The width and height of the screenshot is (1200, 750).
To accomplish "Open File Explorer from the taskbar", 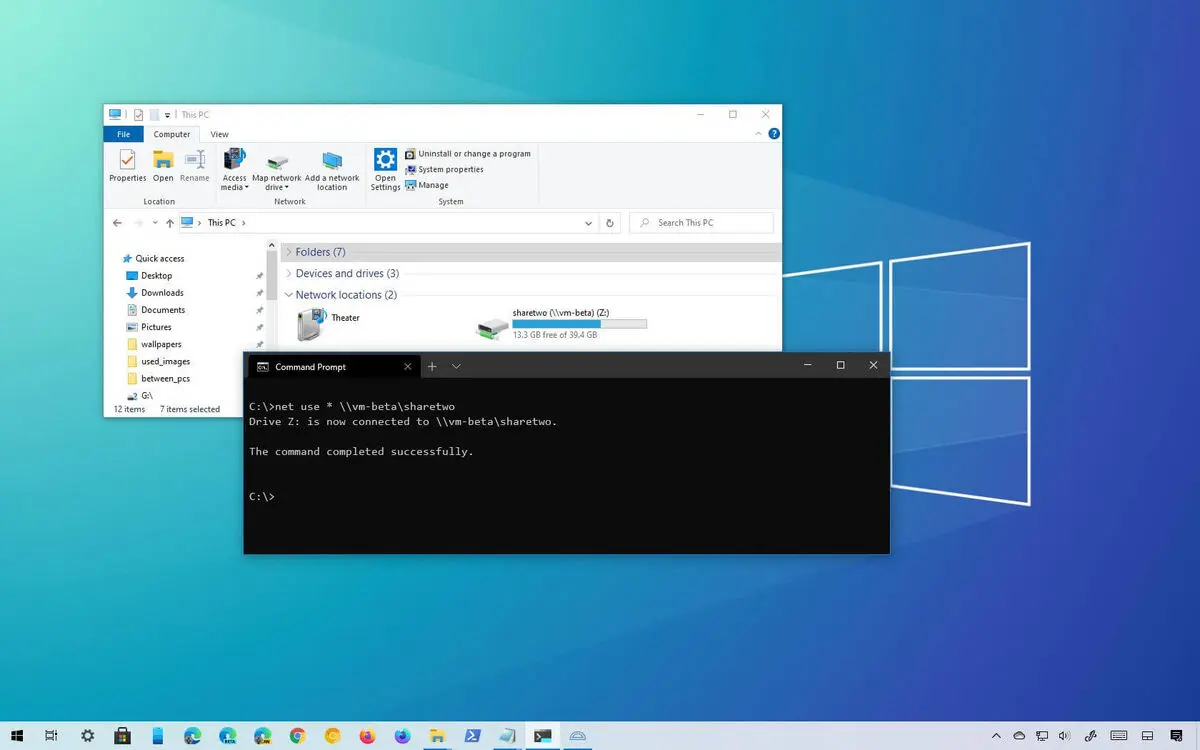I will click(437, 736).
